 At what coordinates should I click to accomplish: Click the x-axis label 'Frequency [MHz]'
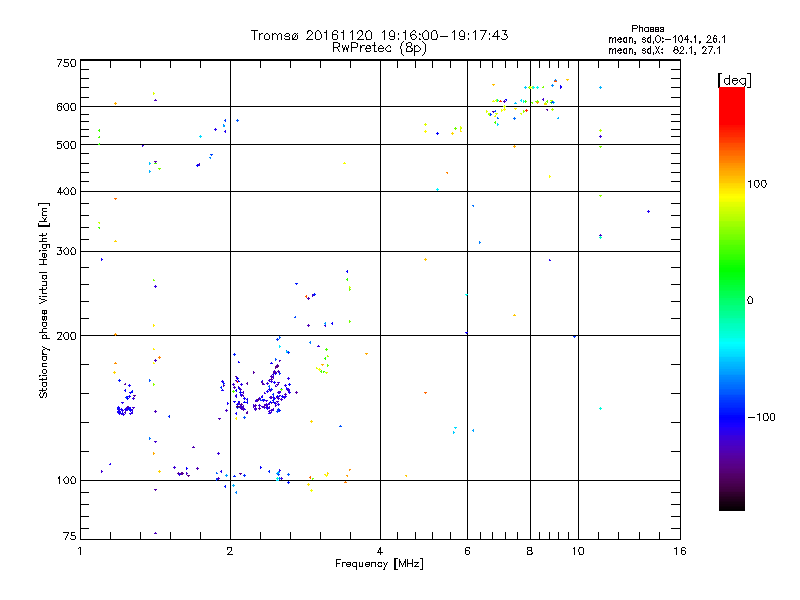379,564
